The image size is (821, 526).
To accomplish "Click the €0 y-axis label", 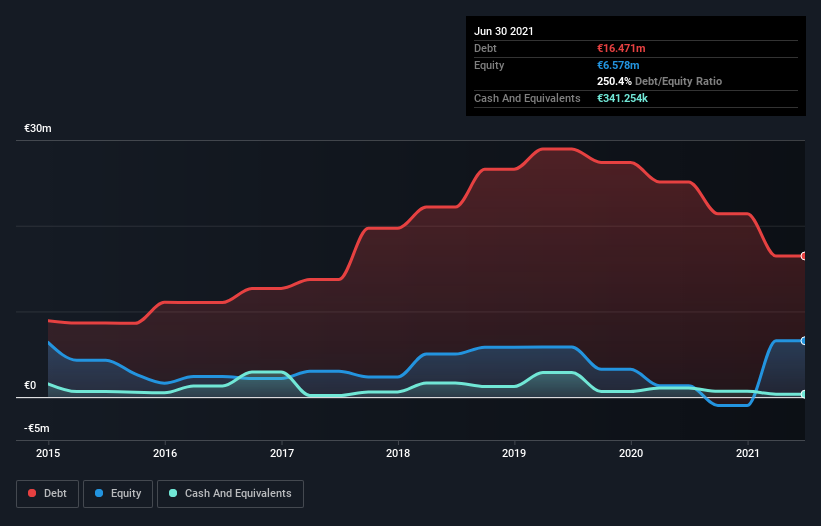I will coord(30,385).
